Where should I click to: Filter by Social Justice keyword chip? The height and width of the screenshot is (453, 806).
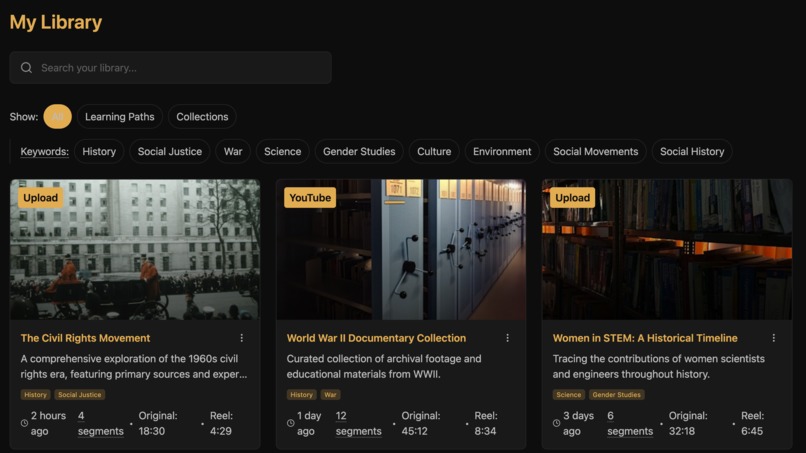[170, 152]
